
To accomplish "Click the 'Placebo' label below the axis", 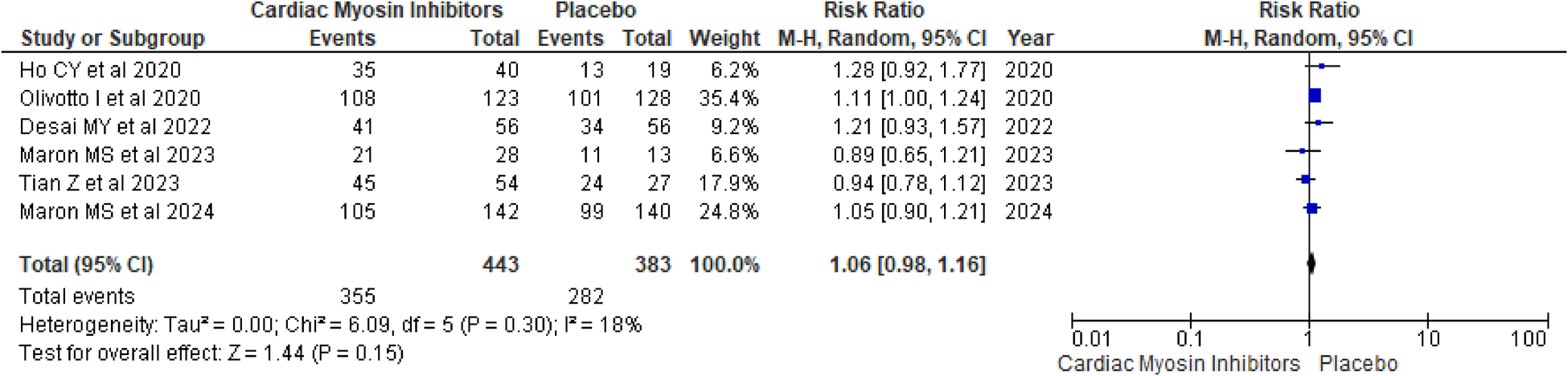I will [x=1358, y=364].
